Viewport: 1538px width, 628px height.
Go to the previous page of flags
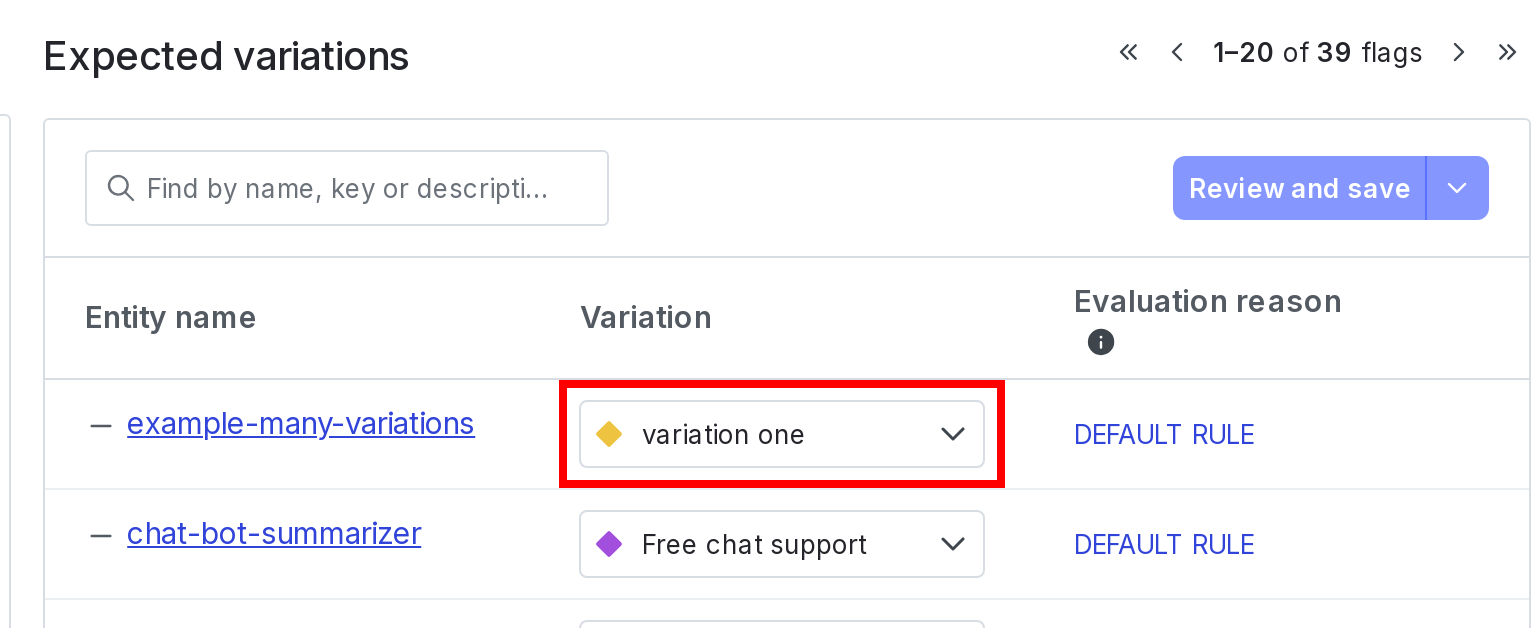[x=1177, y=52]
